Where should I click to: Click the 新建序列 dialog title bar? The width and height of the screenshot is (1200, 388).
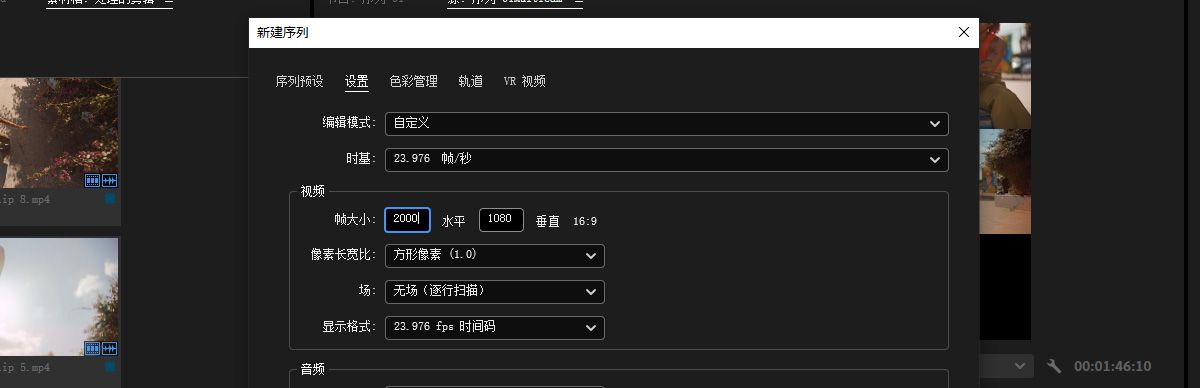[613, 32]
